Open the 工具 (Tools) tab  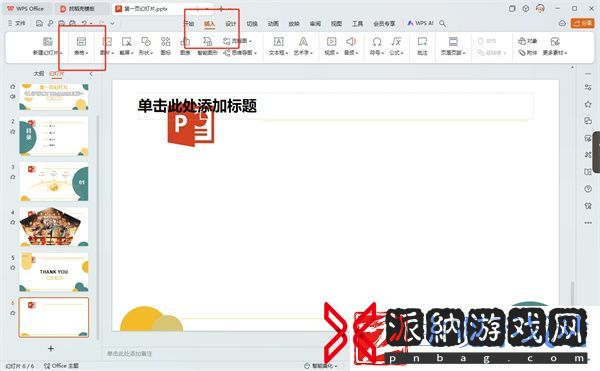click(x=357, y=23)
